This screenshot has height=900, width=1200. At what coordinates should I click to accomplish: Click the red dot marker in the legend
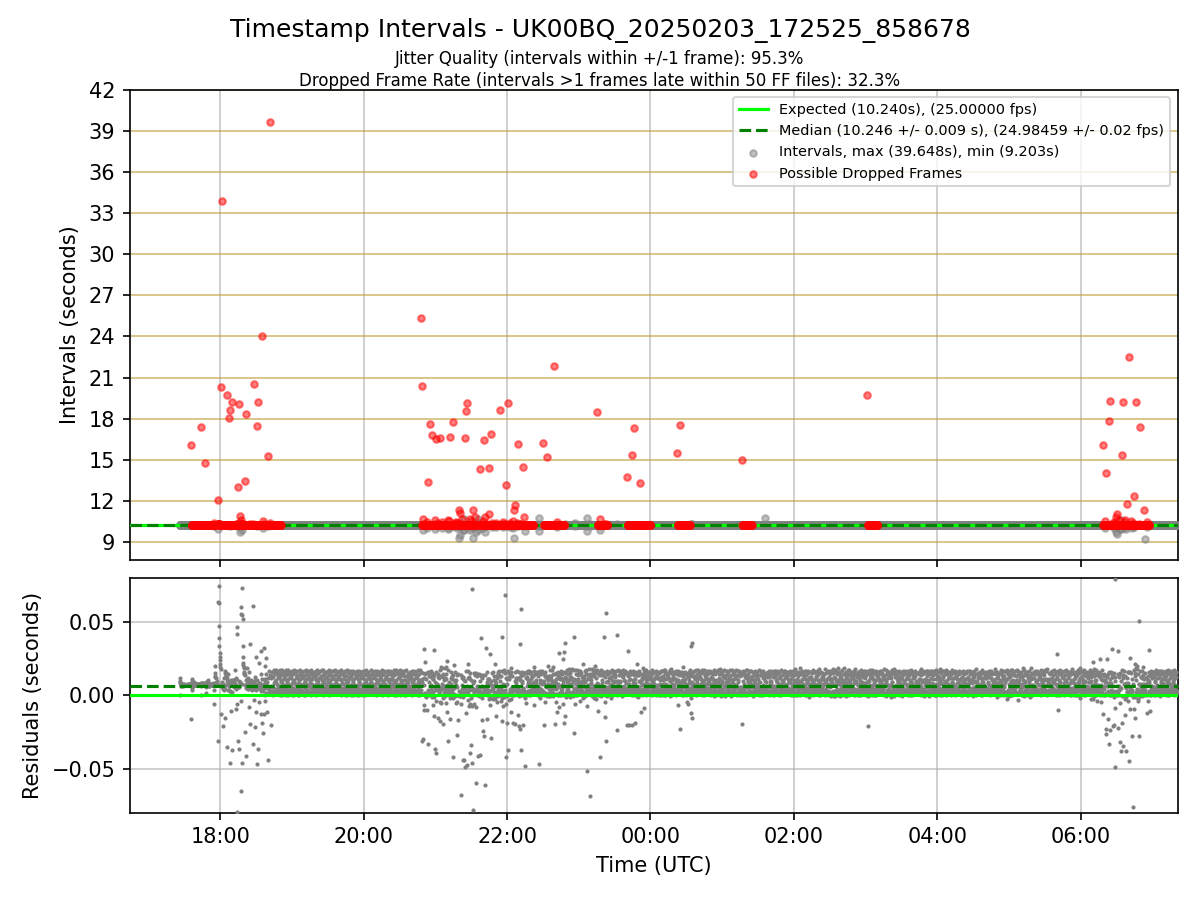point(753,174)
